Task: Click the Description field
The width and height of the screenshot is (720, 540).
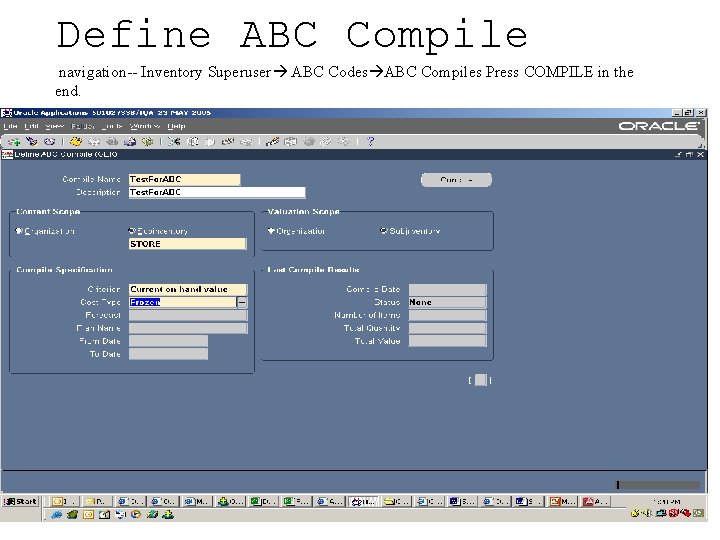Action: coord(217,192)
